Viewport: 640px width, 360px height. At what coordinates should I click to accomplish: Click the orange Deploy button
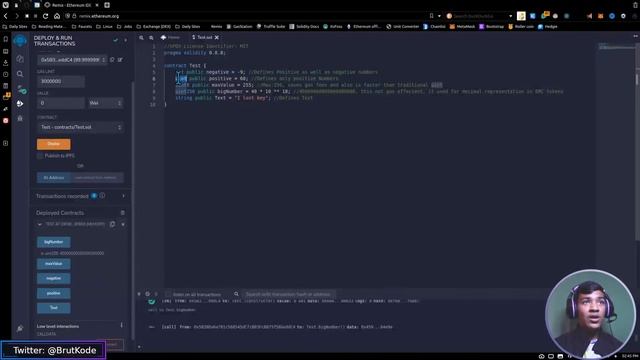tap(53, 144)
